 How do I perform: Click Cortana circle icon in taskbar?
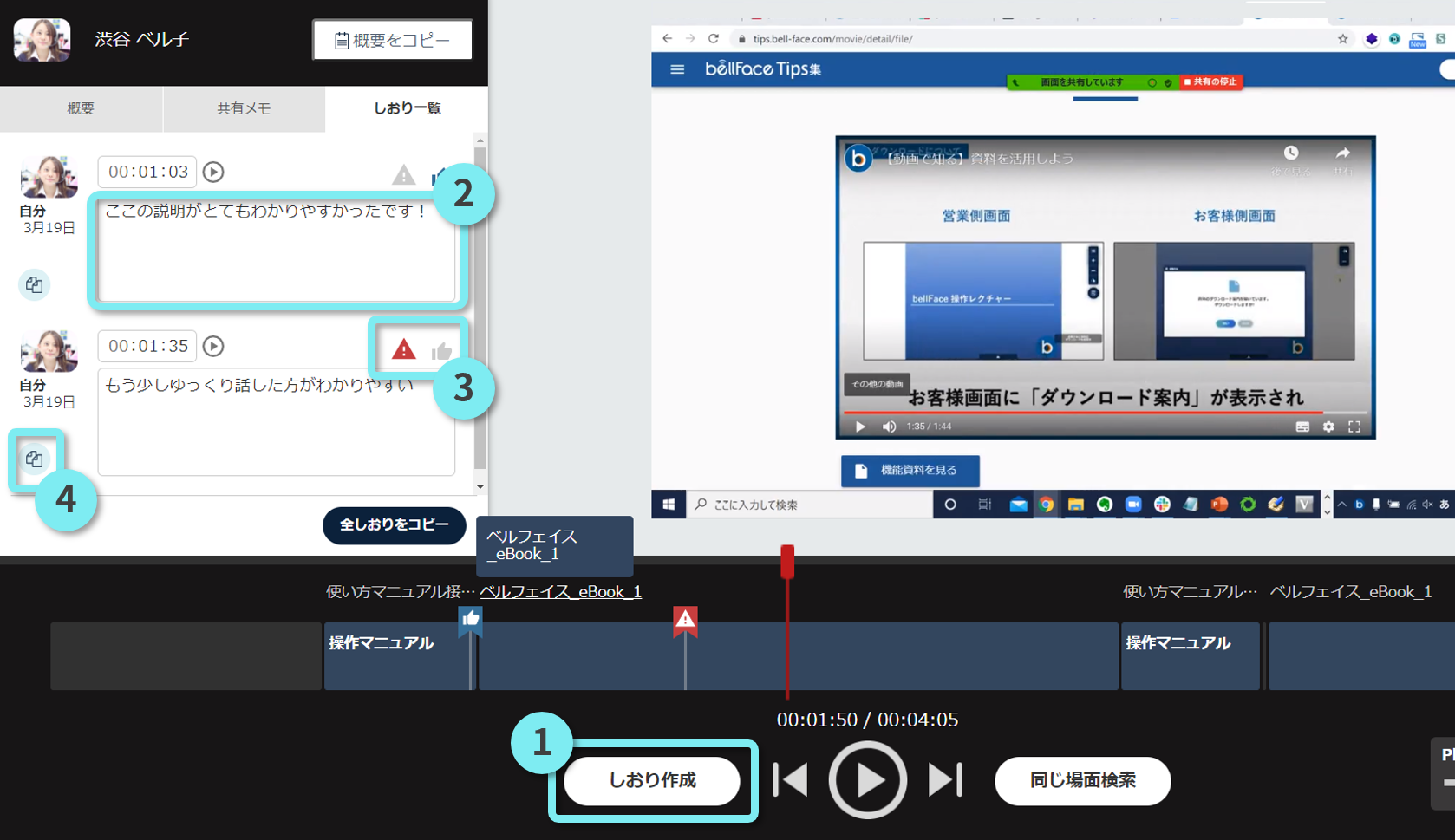click(950, 505)
